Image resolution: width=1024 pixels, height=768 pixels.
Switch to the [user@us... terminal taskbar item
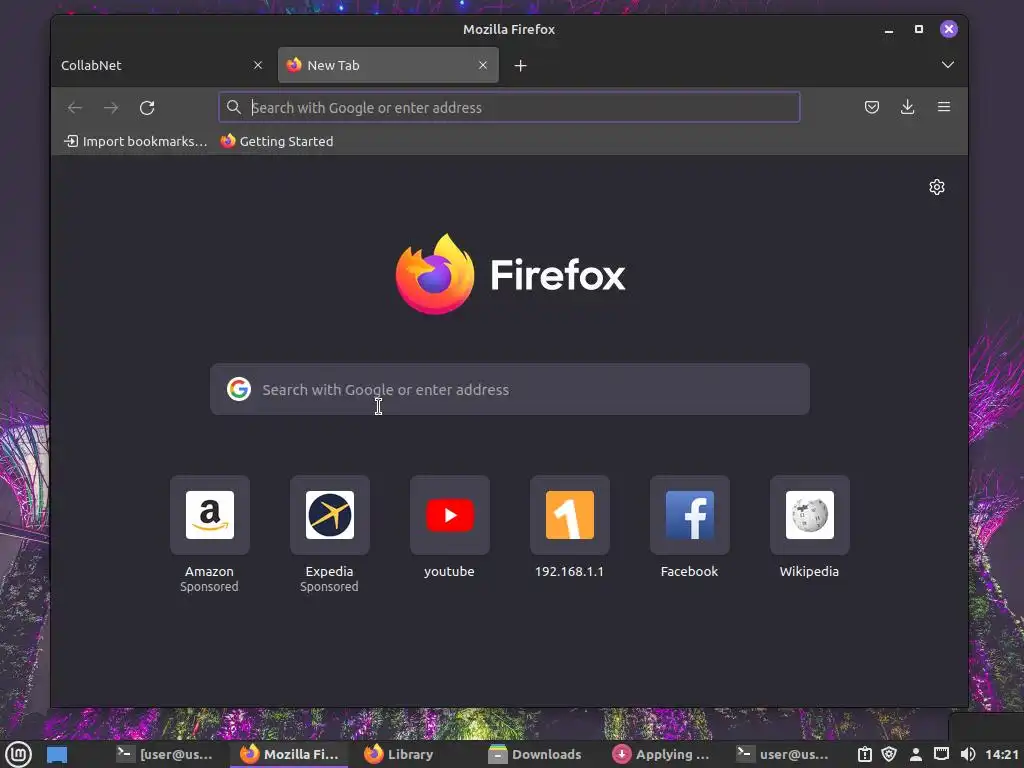(165, 754)
